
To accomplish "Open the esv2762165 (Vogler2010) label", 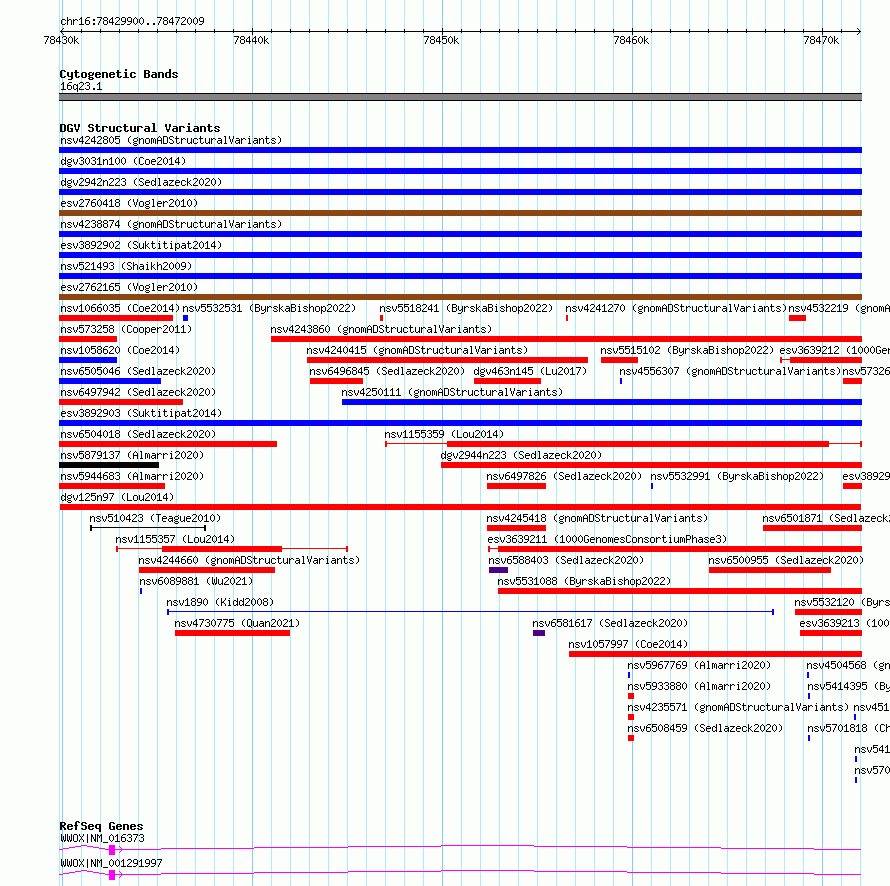I will 129,287.
